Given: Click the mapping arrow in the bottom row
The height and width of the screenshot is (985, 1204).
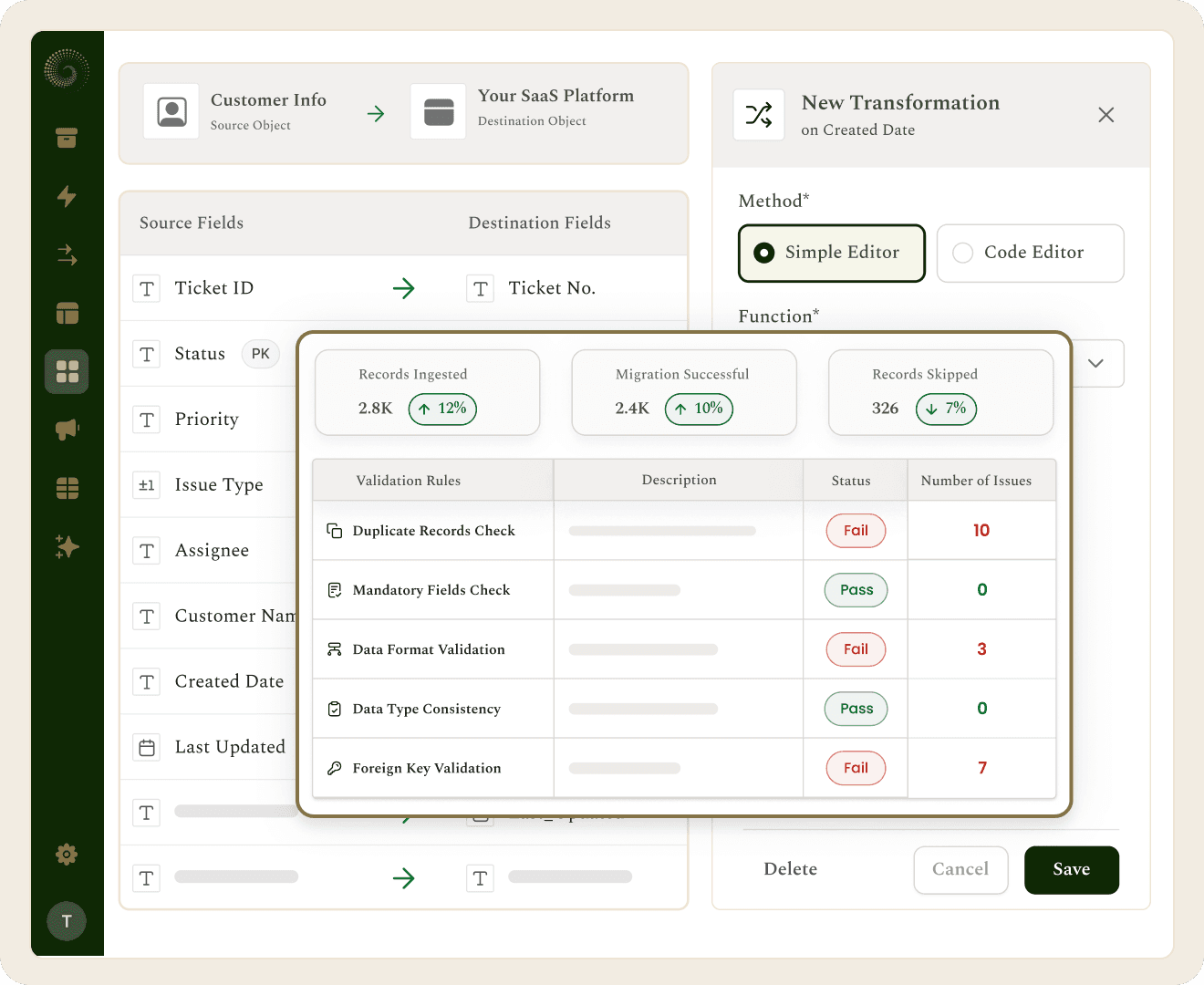Looking at the screenshot, I should click(403, 878).
